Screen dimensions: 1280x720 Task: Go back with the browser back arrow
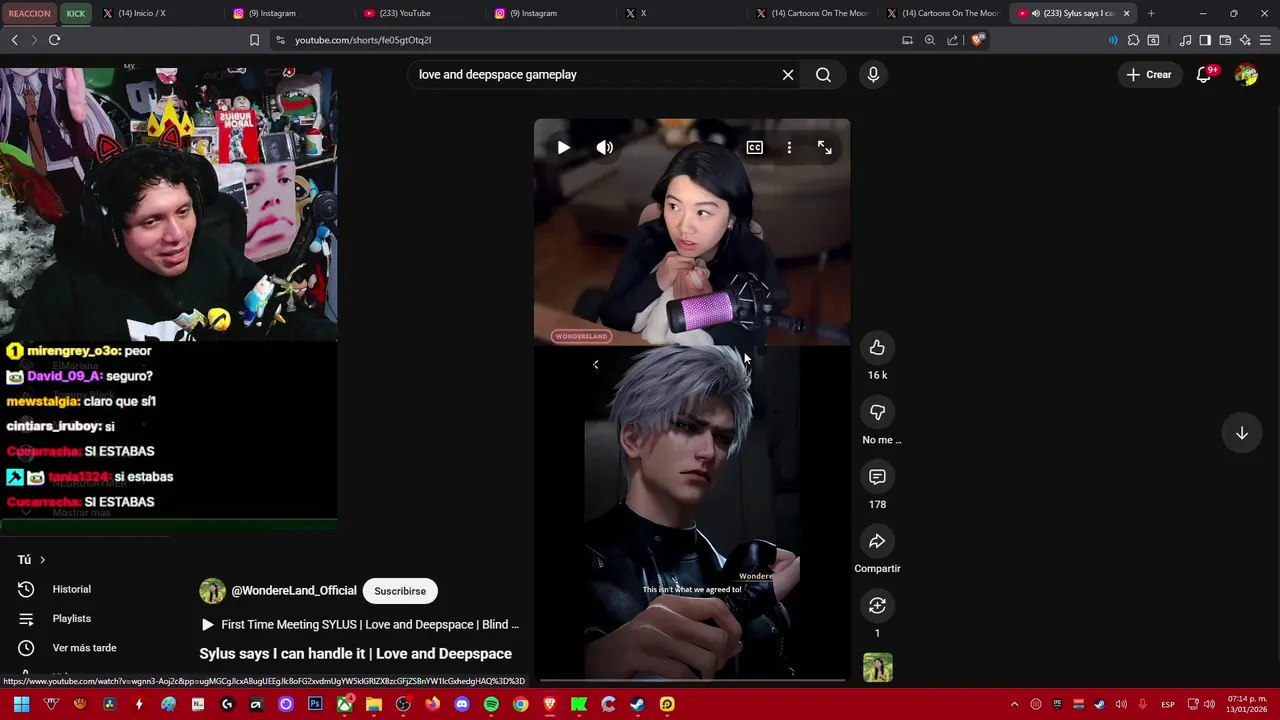[x=14, y=40]
